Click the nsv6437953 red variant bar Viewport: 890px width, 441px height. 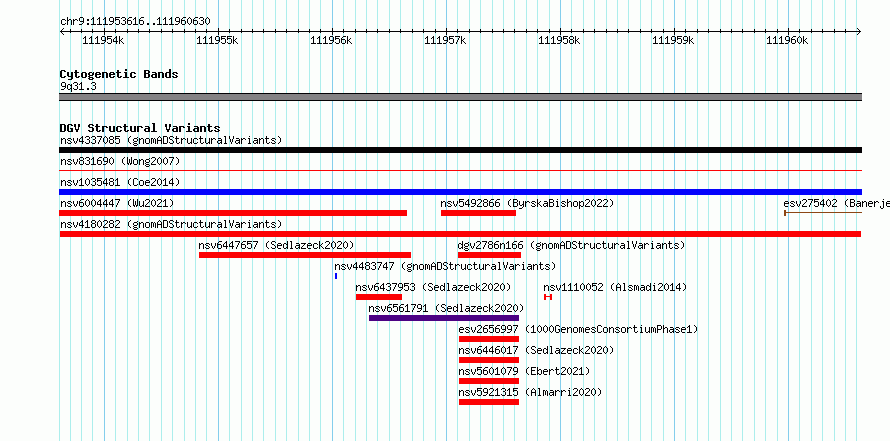tap(379, 297)
